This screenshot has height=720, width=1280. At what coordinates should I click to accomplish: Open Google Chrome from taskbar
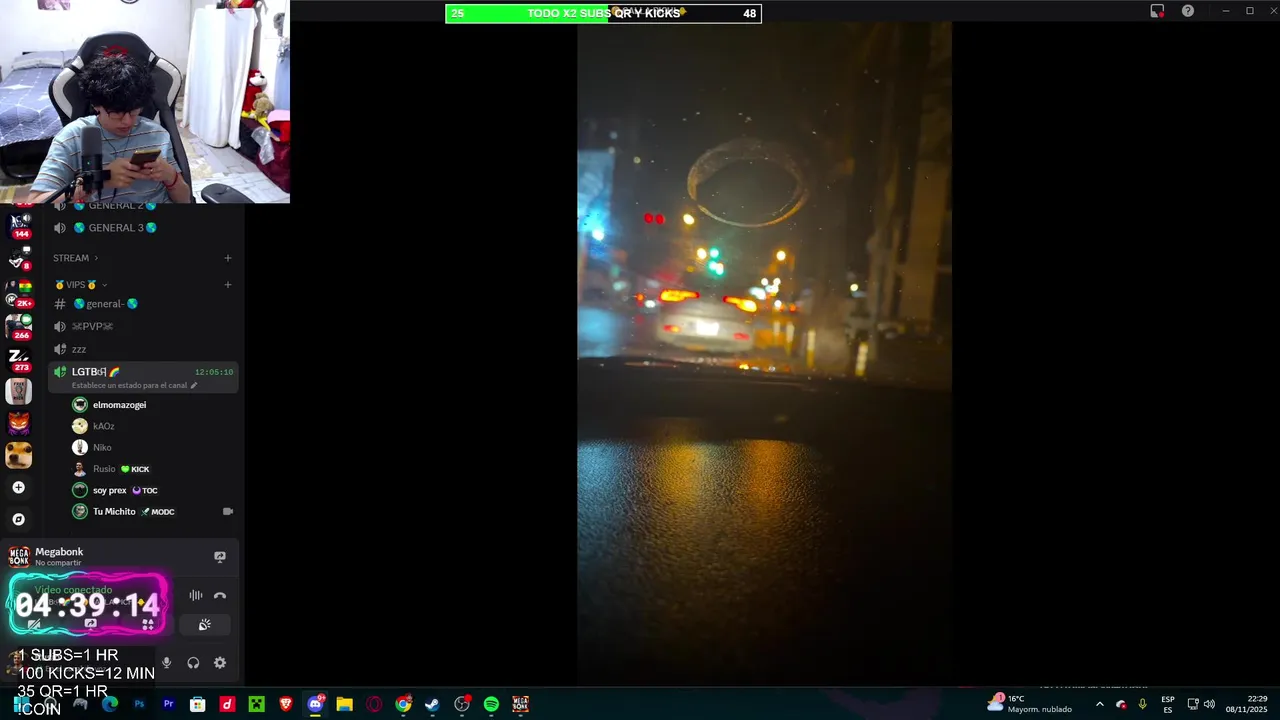click(x=403, y=704)
